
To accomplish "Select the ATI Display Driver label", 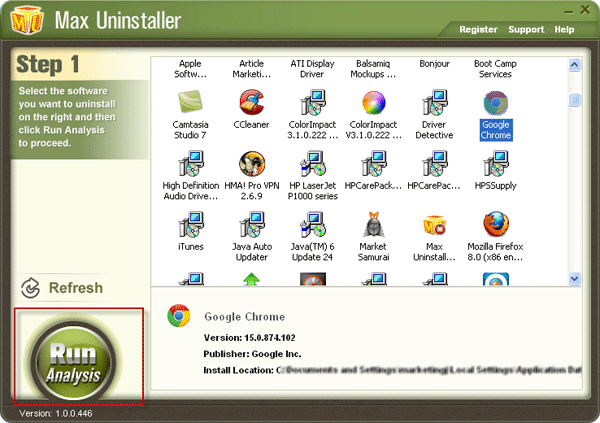I will 312,69.
